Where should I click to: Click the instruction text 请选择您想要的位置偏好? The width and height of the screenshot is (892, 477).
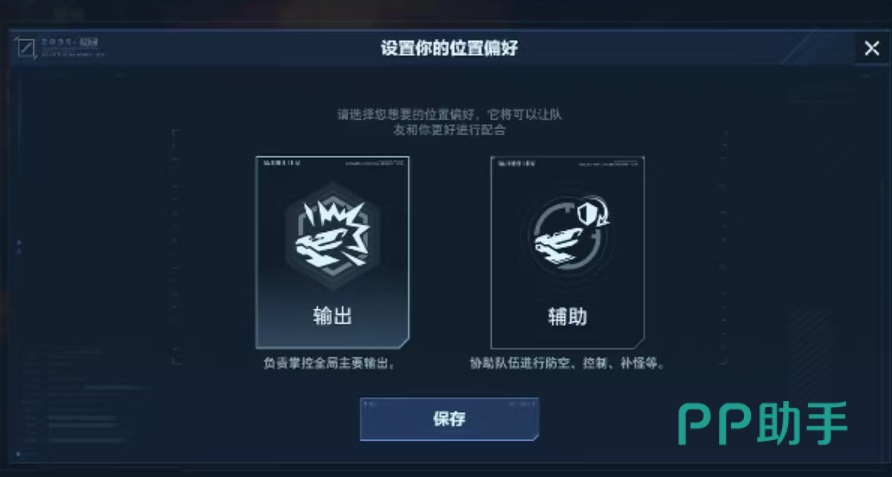point(449,122)
